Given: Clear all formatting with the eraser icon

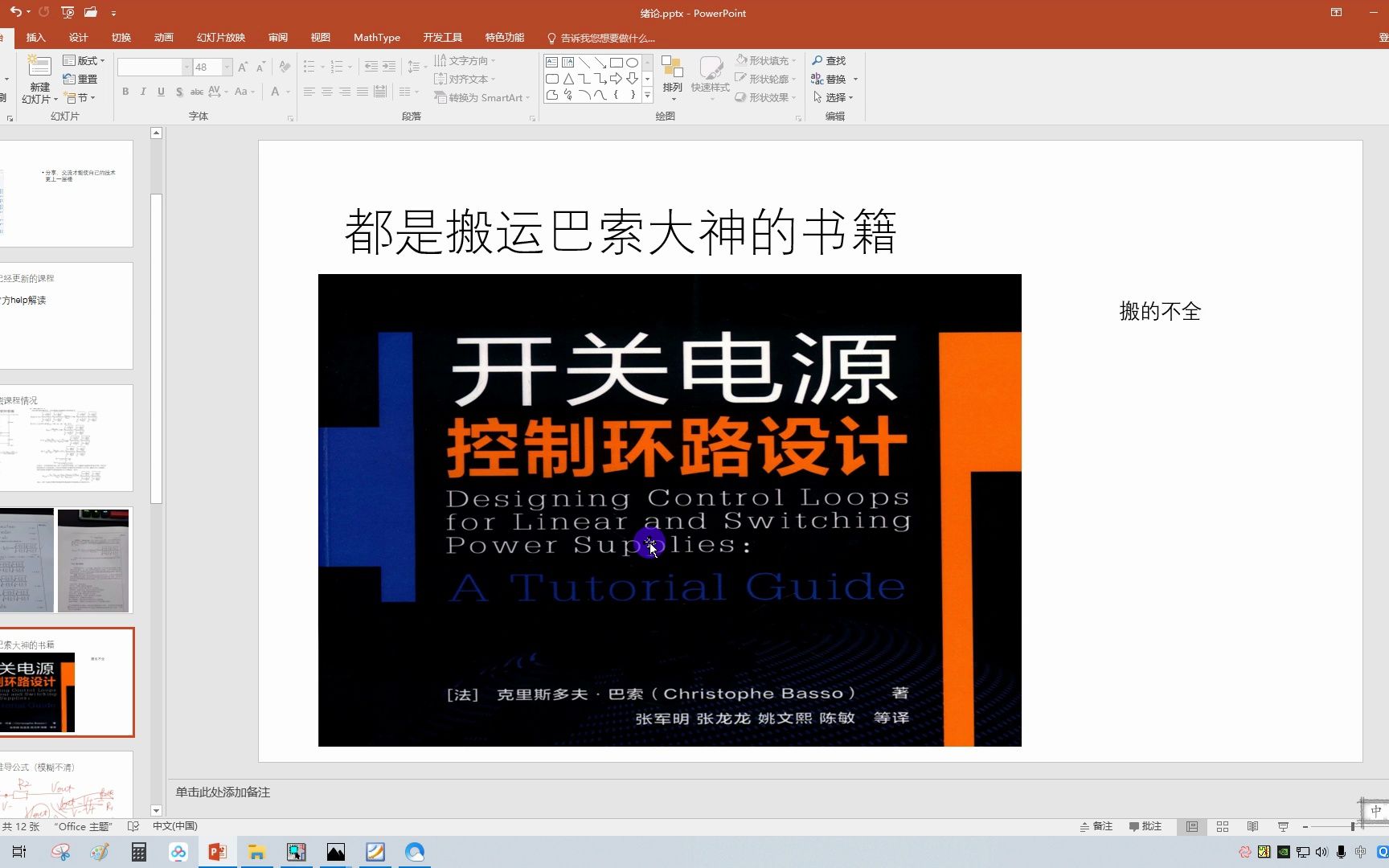Looking at the screenshot, I should click(x=285, y=68).
